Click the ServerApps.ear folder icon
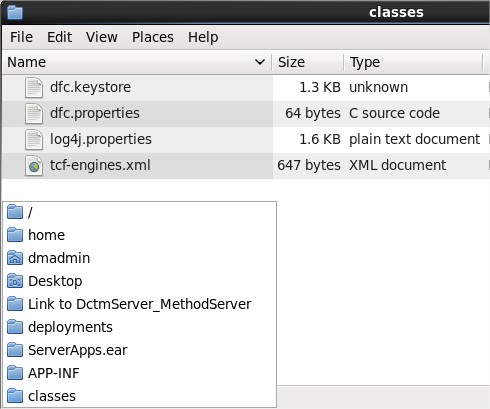 [x=15, y=350]
